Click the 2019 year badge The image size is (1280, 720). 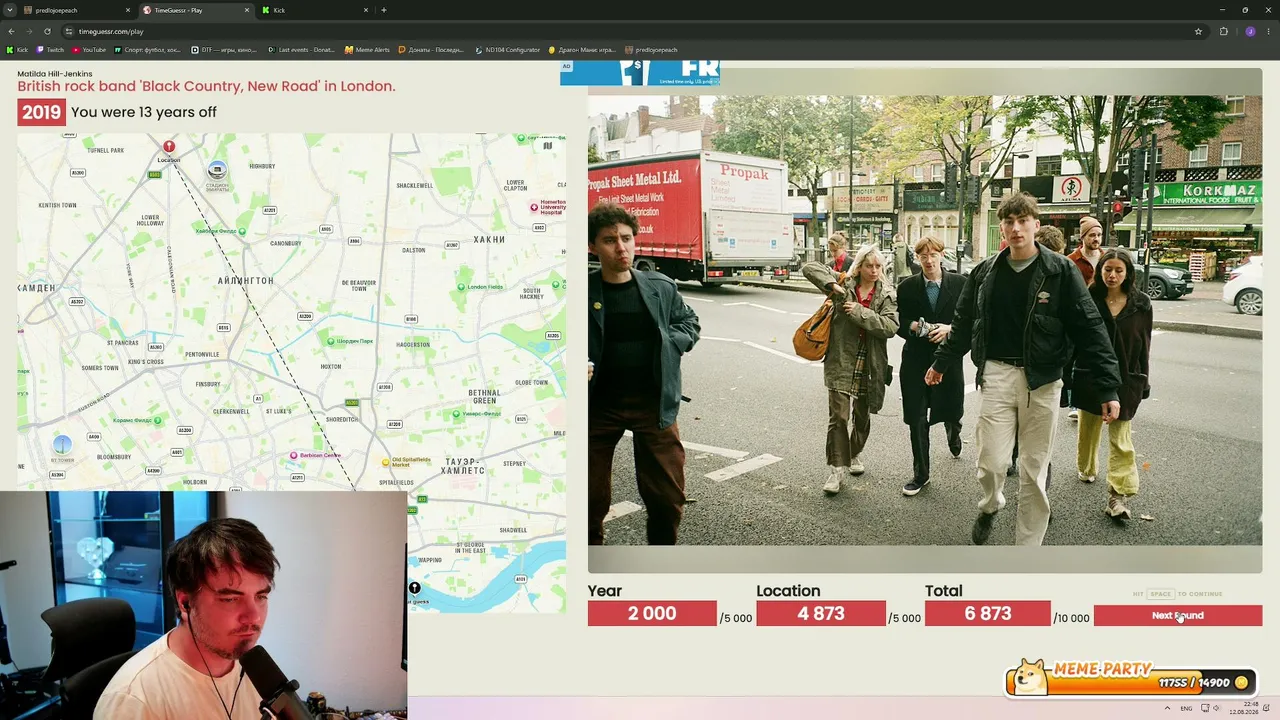[41, 112]
